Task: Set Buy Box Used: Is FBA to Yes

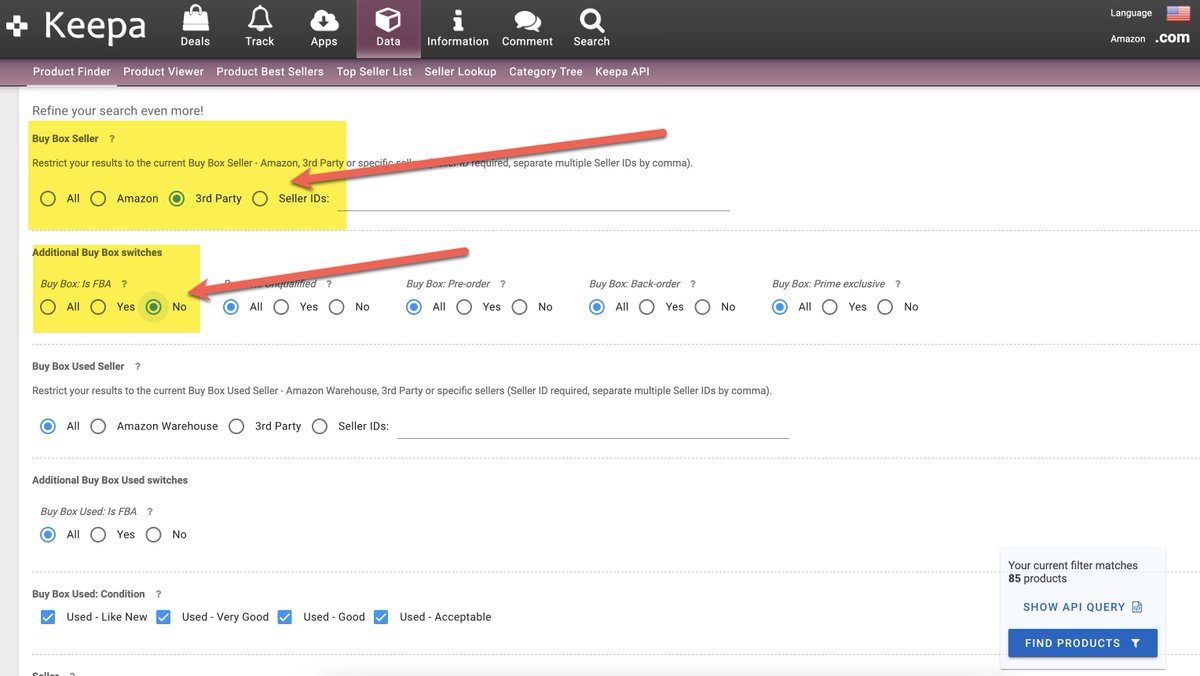Action: (x=98, y=535)
